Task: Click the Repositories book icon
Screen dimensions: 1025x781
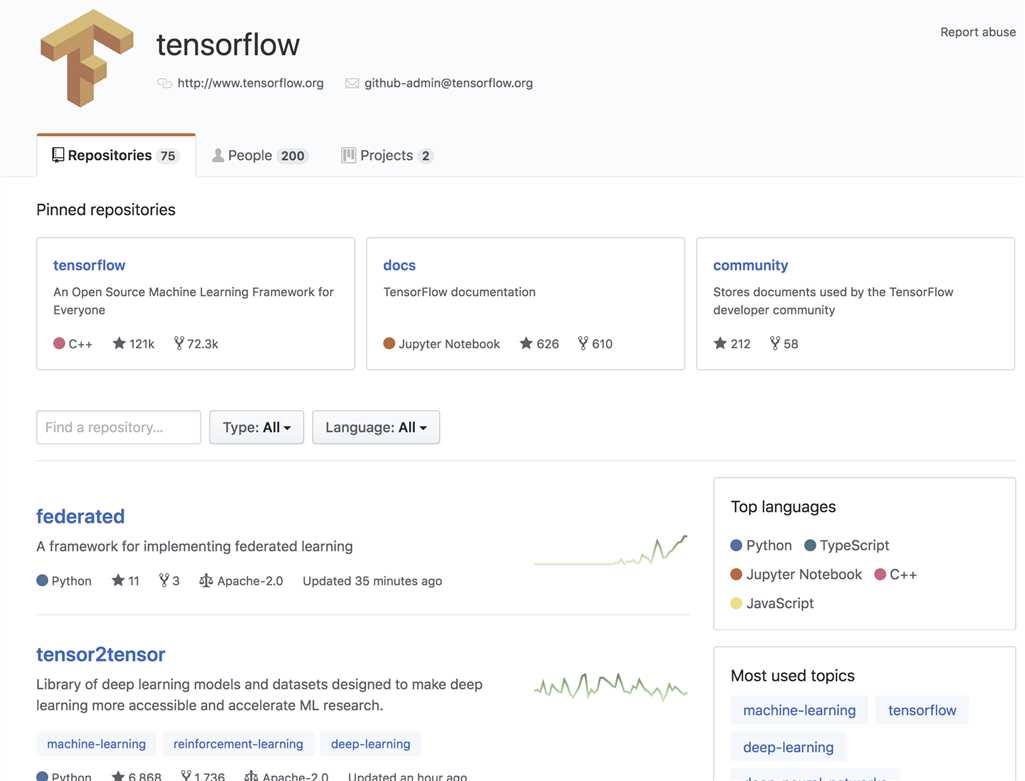Action: 58,155
